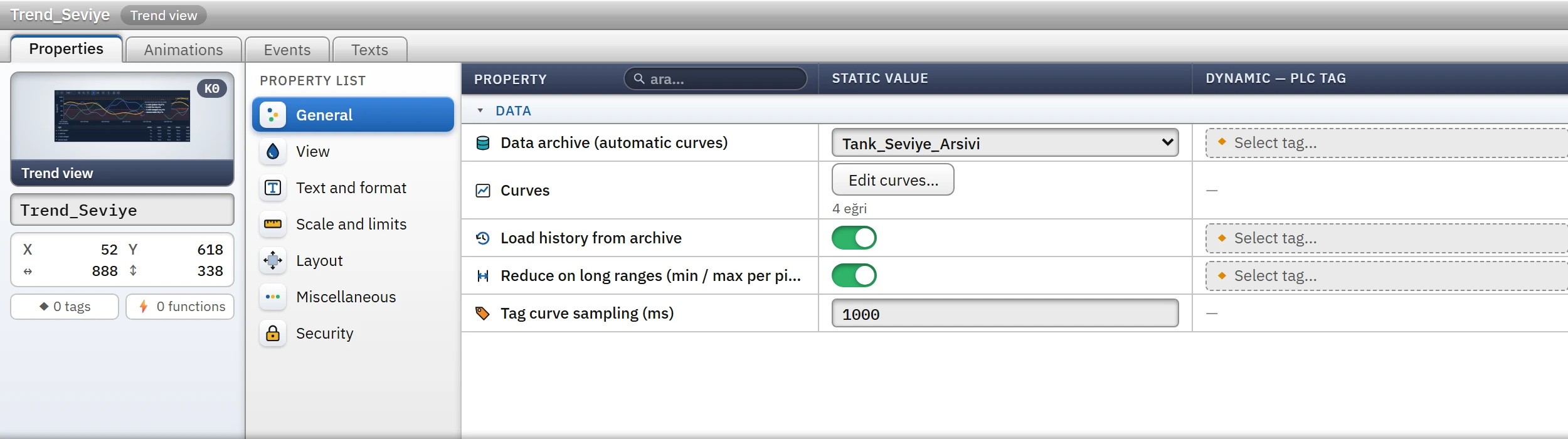Screen dimensions: 1568x439
Task: Click the PROPERTY LIST heading
Action: pyautogui.click(x=313, y=81)
